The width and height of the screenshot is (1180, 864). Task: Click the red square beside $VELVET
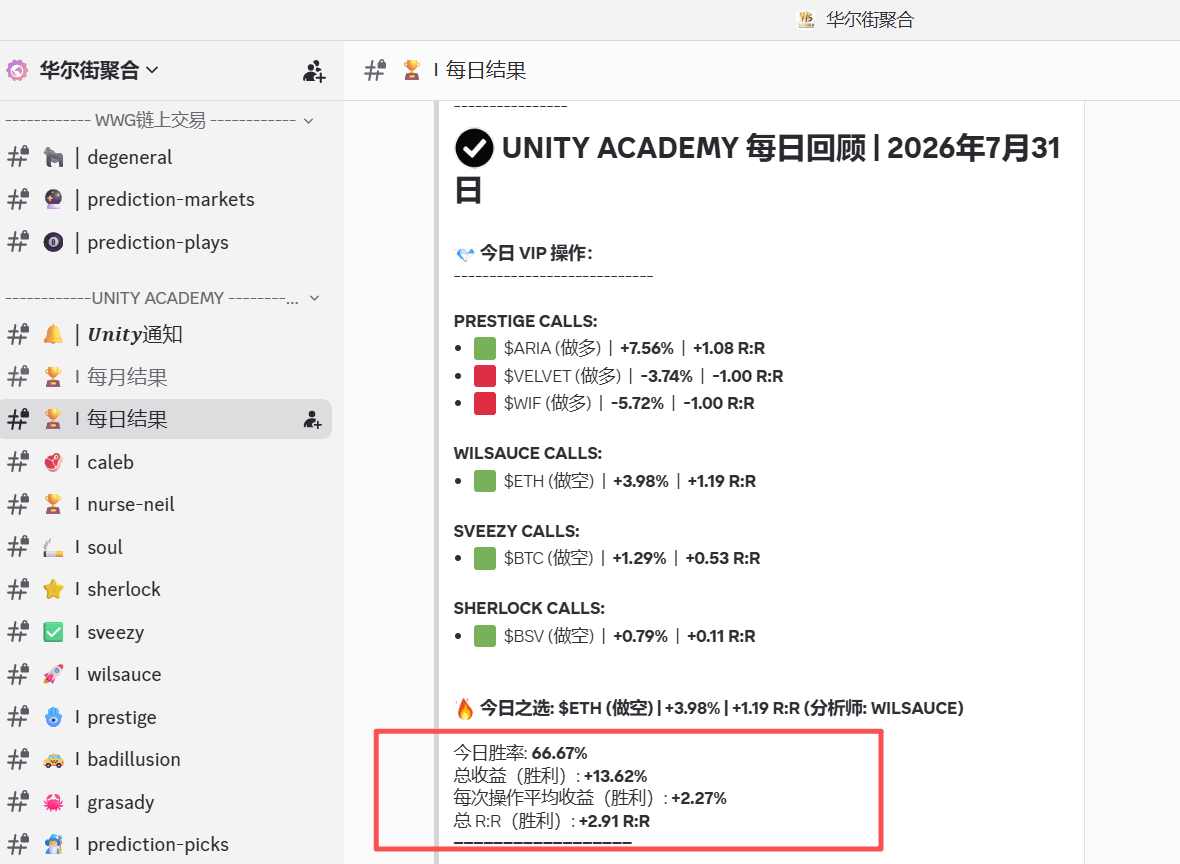coord(485,376)
